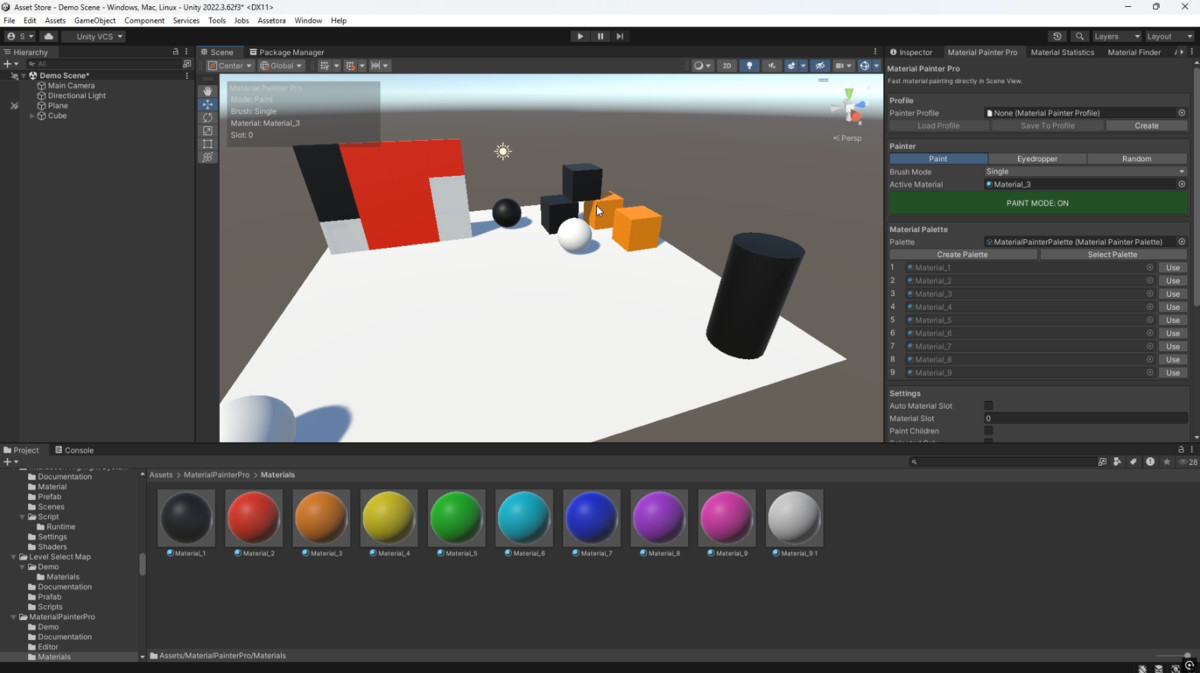Select the Scale tool

(207, 131)
